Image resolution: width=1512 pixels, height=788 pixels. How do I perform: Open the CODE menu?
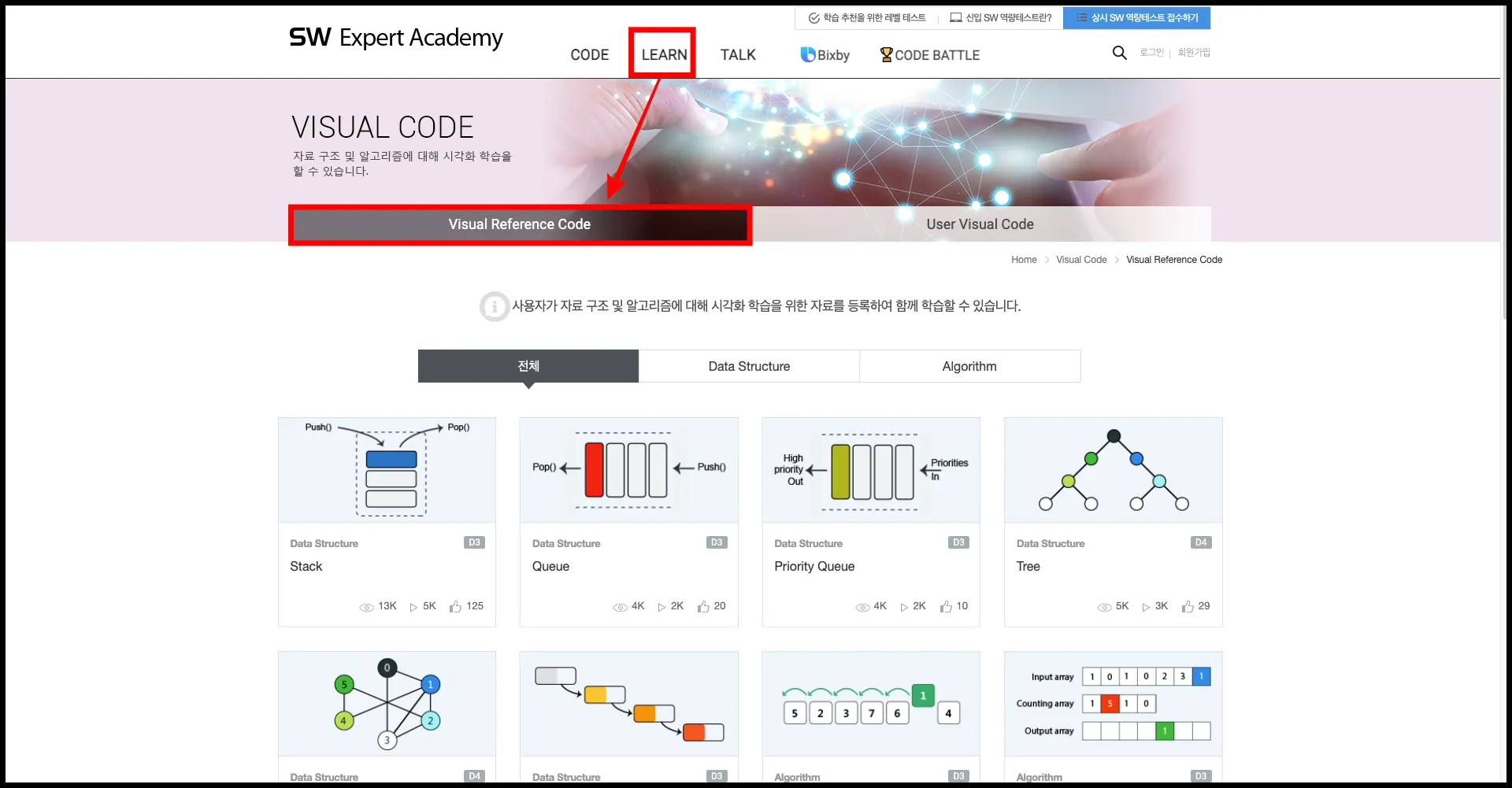pos(590,55)
